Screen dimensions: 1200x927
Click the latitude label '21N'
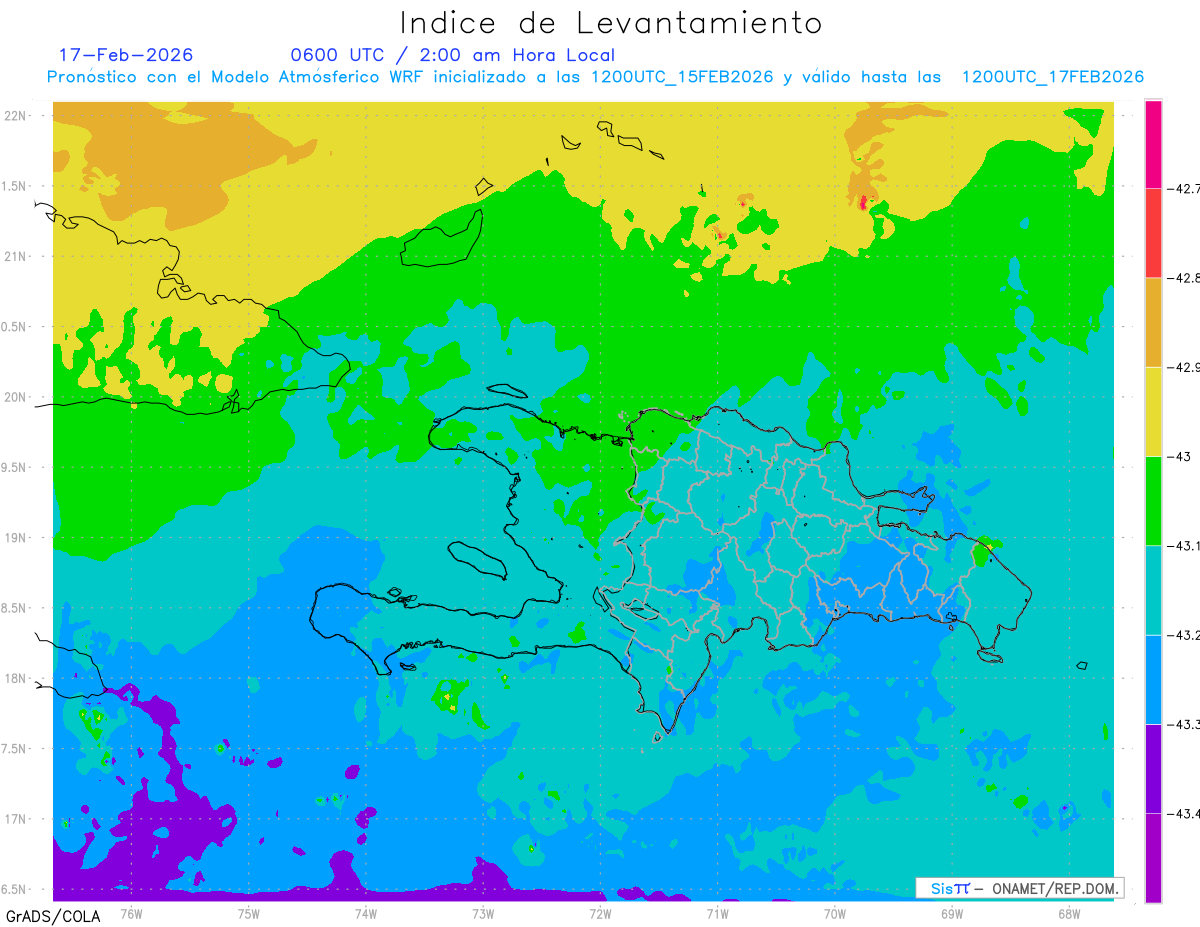pos(17,256)
